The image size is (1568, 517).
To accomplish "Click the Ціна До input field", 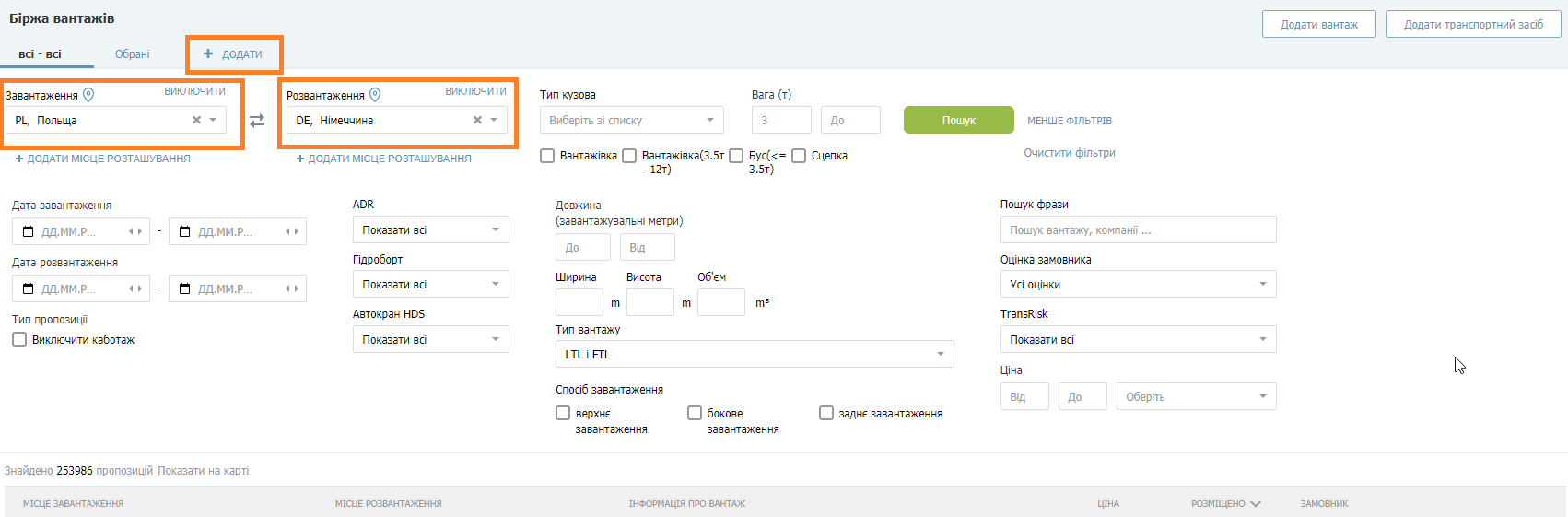I will click(1082, 396).
